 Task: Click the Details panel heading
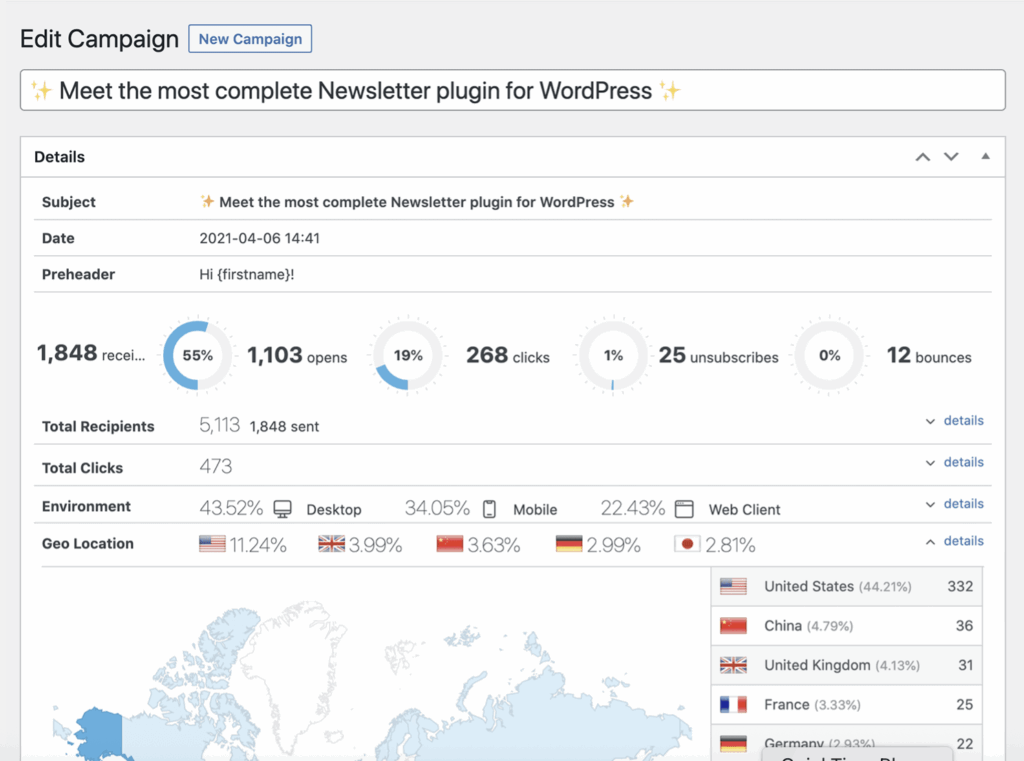pyautogui.click(x=59, y=157)
